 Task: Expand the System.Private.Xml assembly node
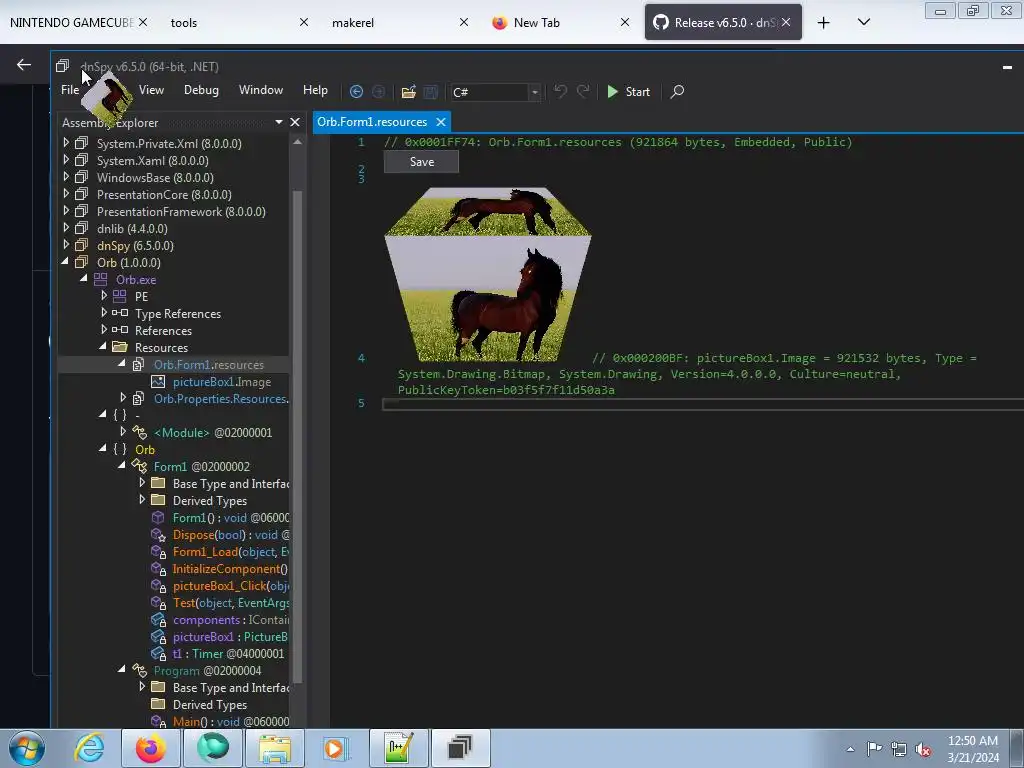tap(66, 142)
